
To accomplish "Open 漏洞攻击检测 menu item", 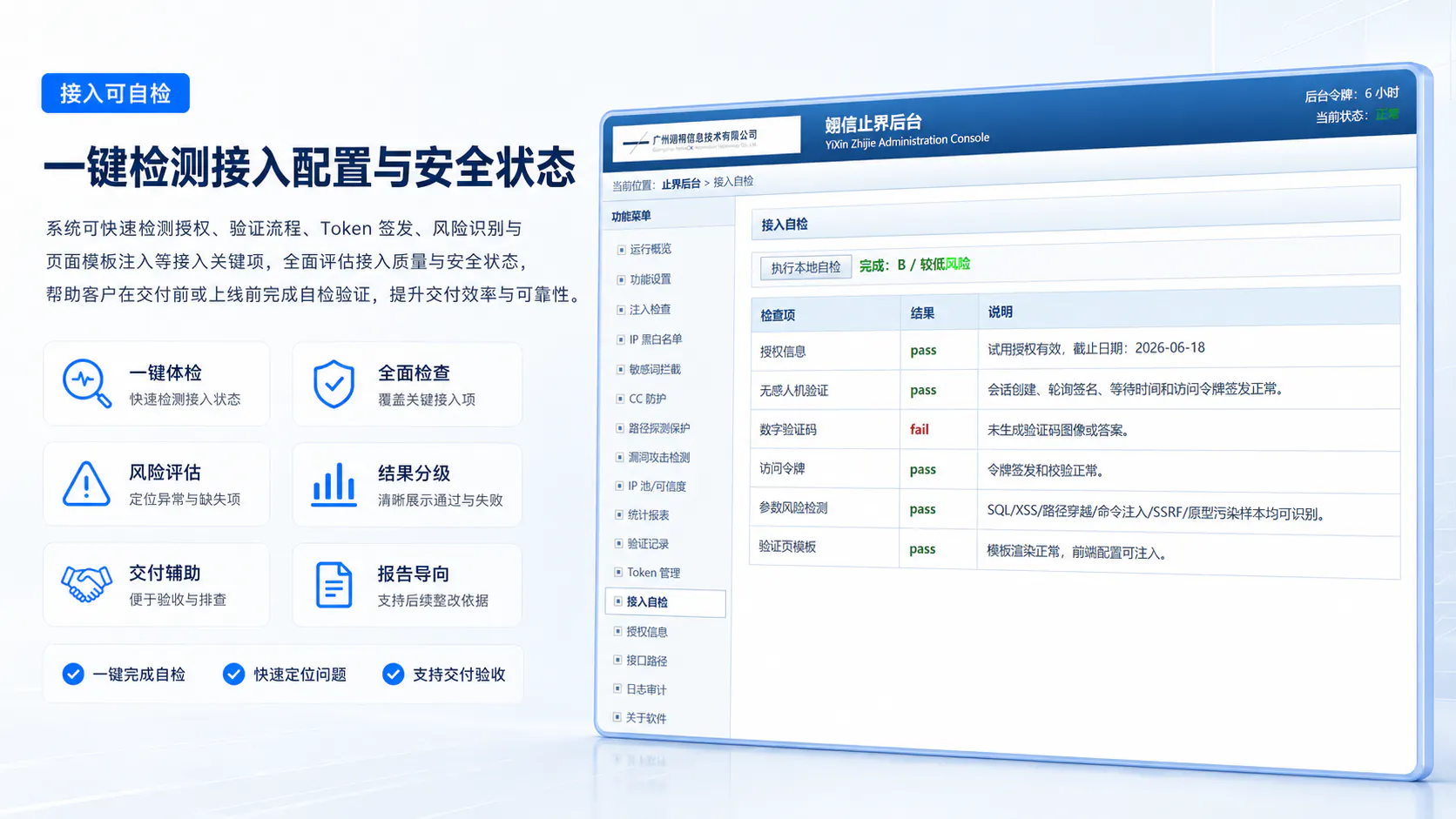I will coord(659,457).
